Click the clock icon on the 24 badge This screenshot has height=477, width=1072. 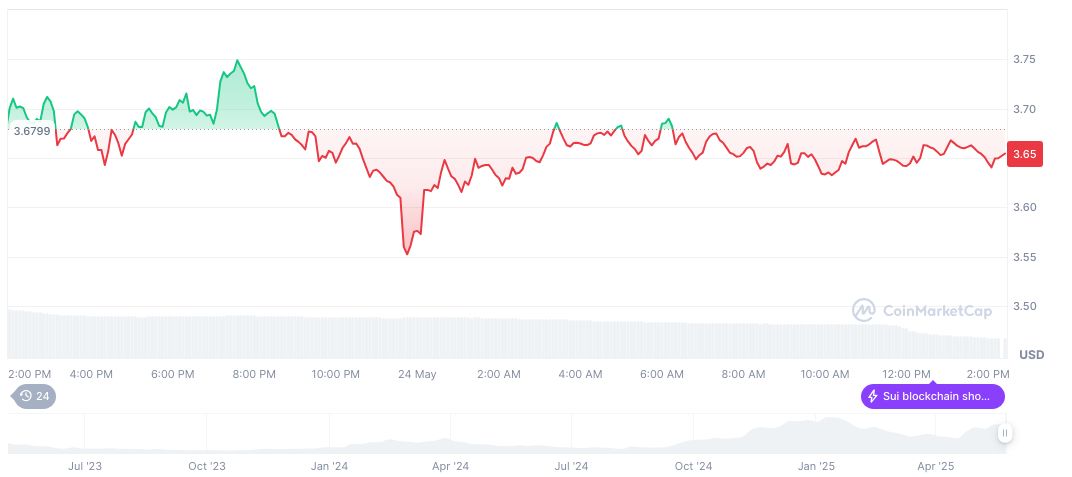tap(25, 396)
